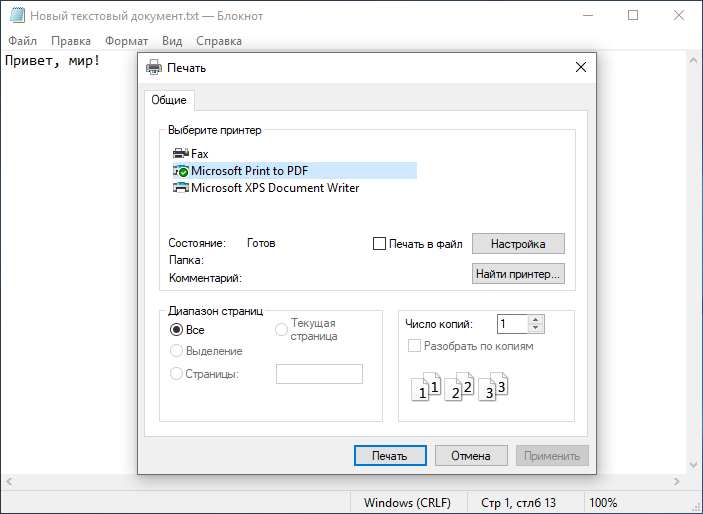The height and width of the screenshot is (514, 703).
Task: Open the Правка menu
Action: click(x=71, y=41)
